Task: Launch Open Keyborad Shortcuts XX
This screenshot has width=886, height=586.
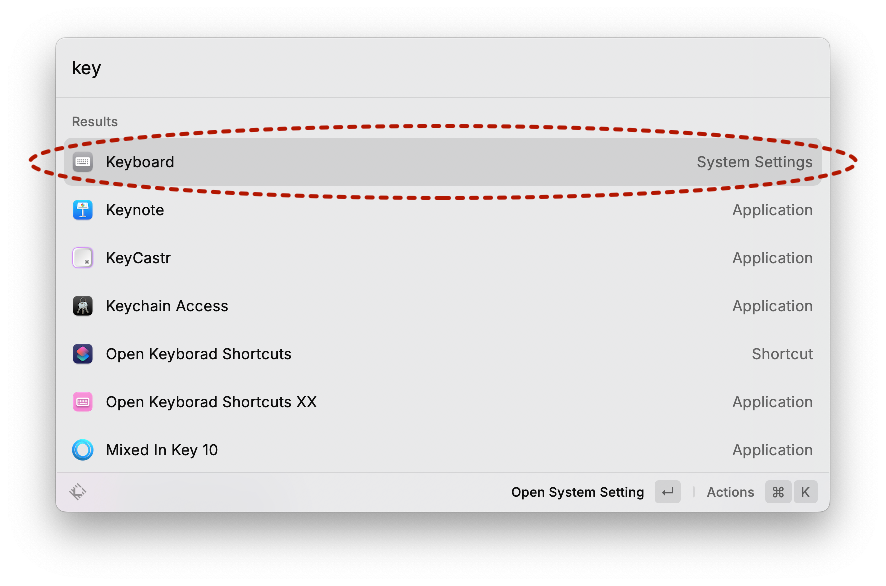Action: pos(440,402)
